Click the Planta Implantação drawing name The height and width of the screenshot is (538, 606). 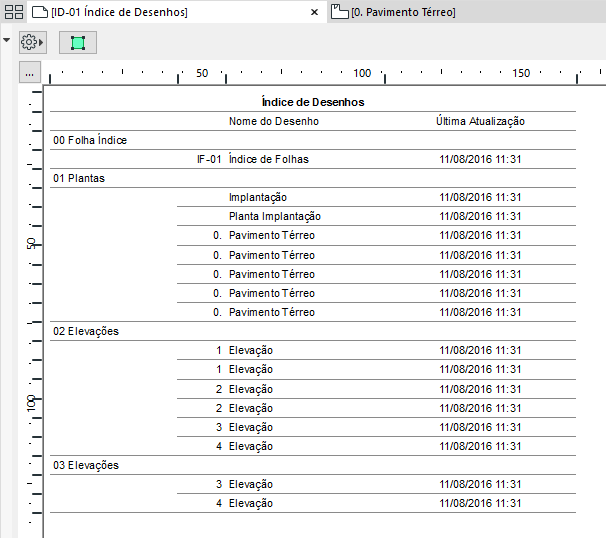point(275,216)
